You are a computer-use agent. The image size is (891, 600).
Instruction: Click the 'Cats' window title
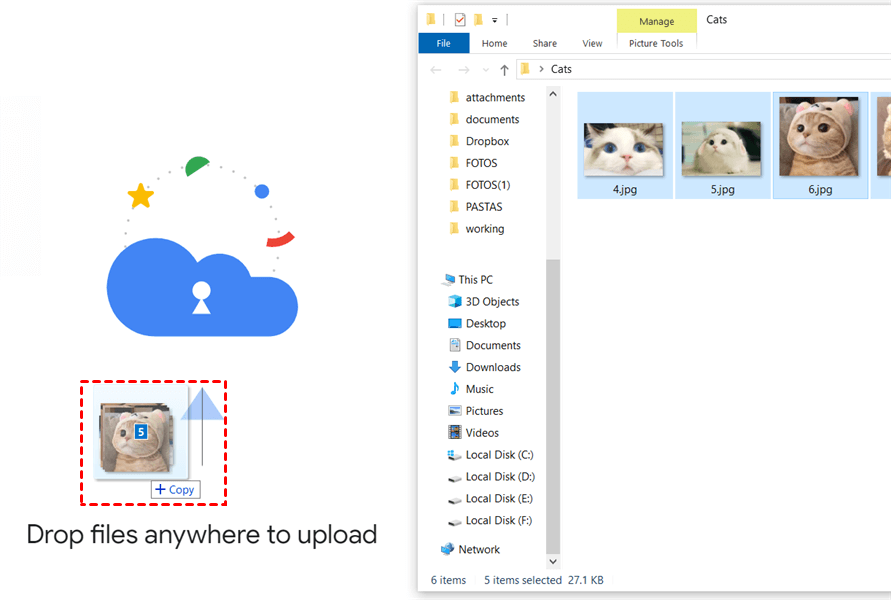tap(717, 20)
